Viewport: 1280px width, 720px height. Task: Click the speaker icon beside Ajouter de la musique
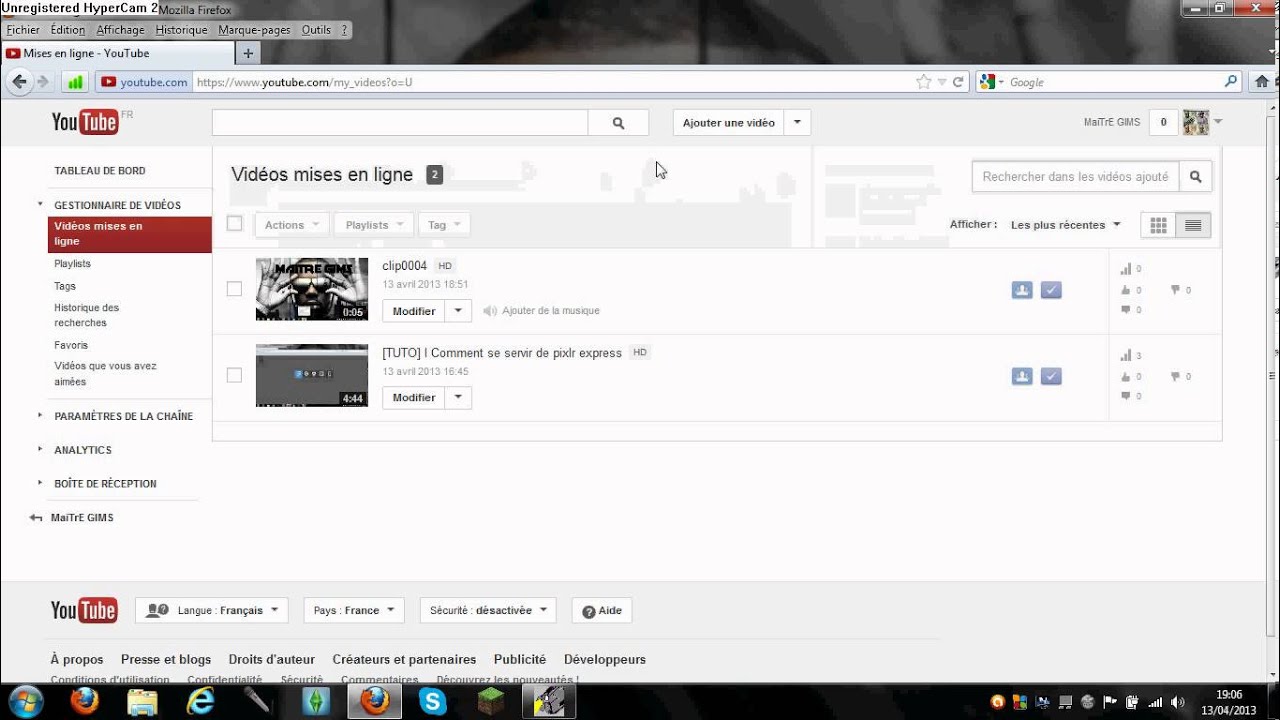tap(490, 311)
